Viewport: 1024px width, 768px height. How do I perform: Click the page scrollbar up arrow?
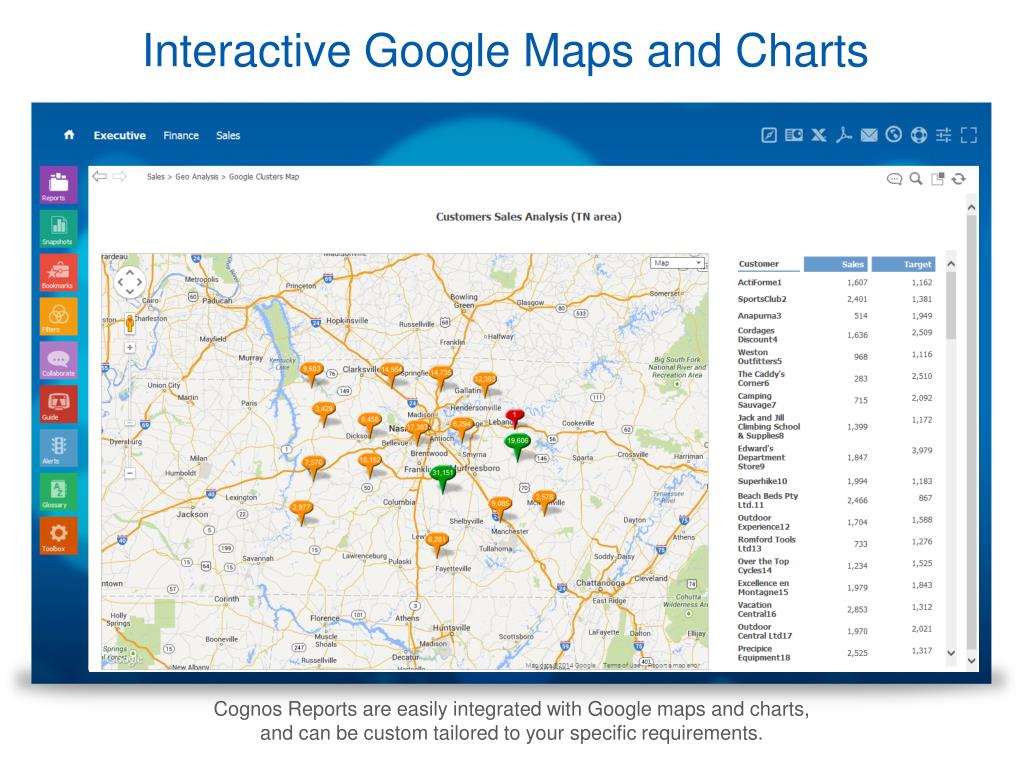point(971,208)
